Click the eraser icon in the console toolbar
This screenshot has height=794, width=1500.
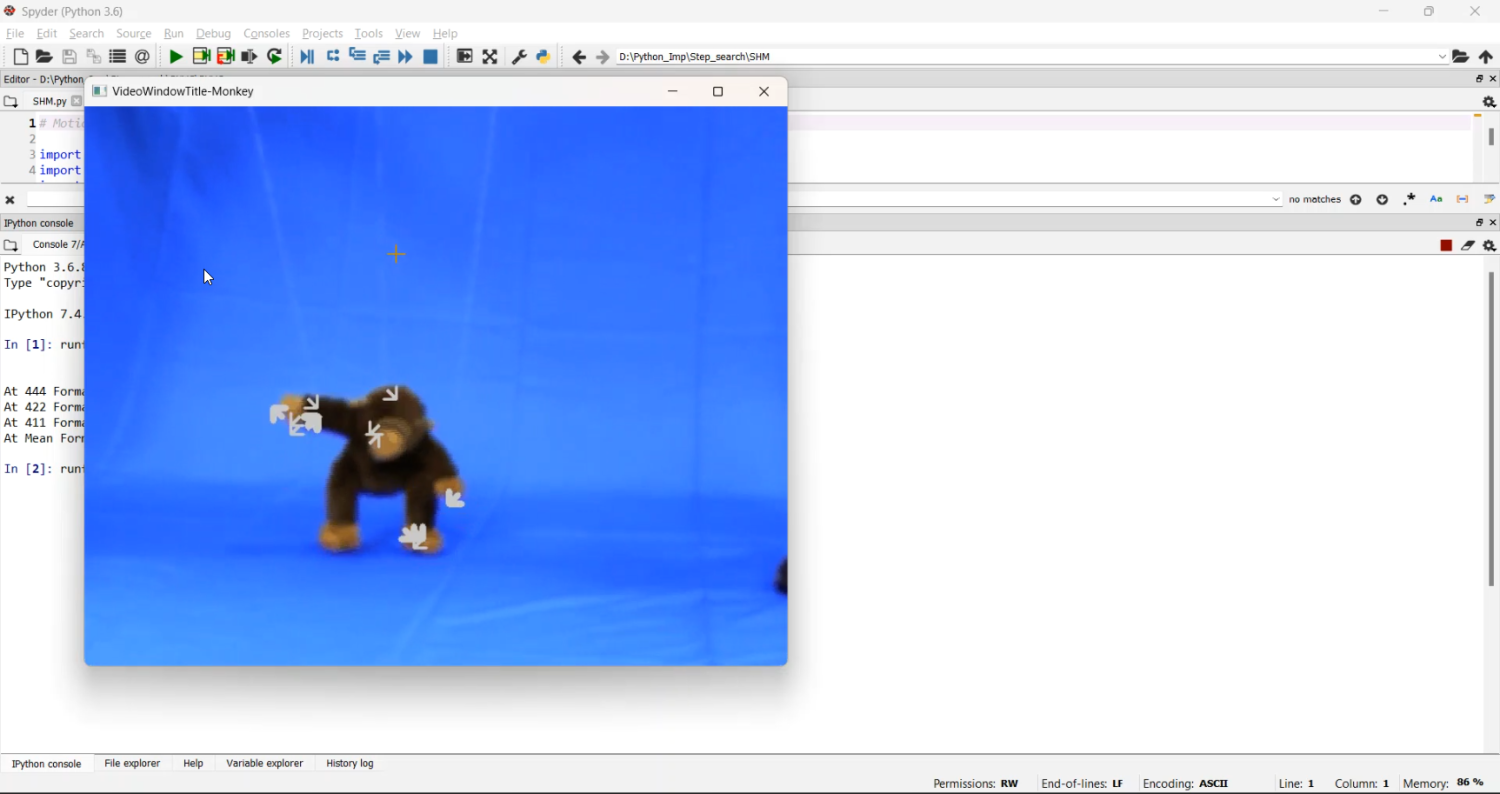[1468, 246]
